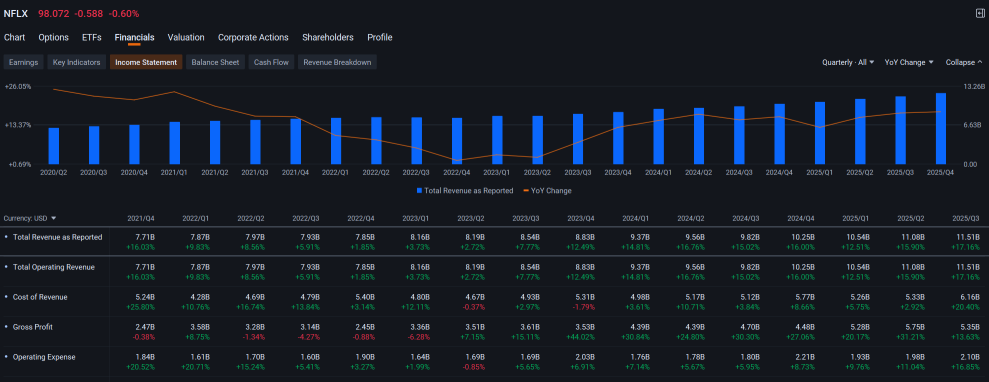This screenshot has width=989, height=382.
Task: Open the Valuation tab
Action: point(186,37)
